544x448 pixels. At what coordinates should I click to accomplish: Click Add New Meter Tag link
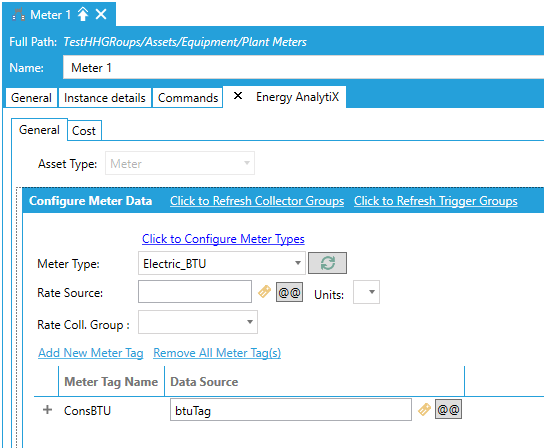[x=91, y=353]
